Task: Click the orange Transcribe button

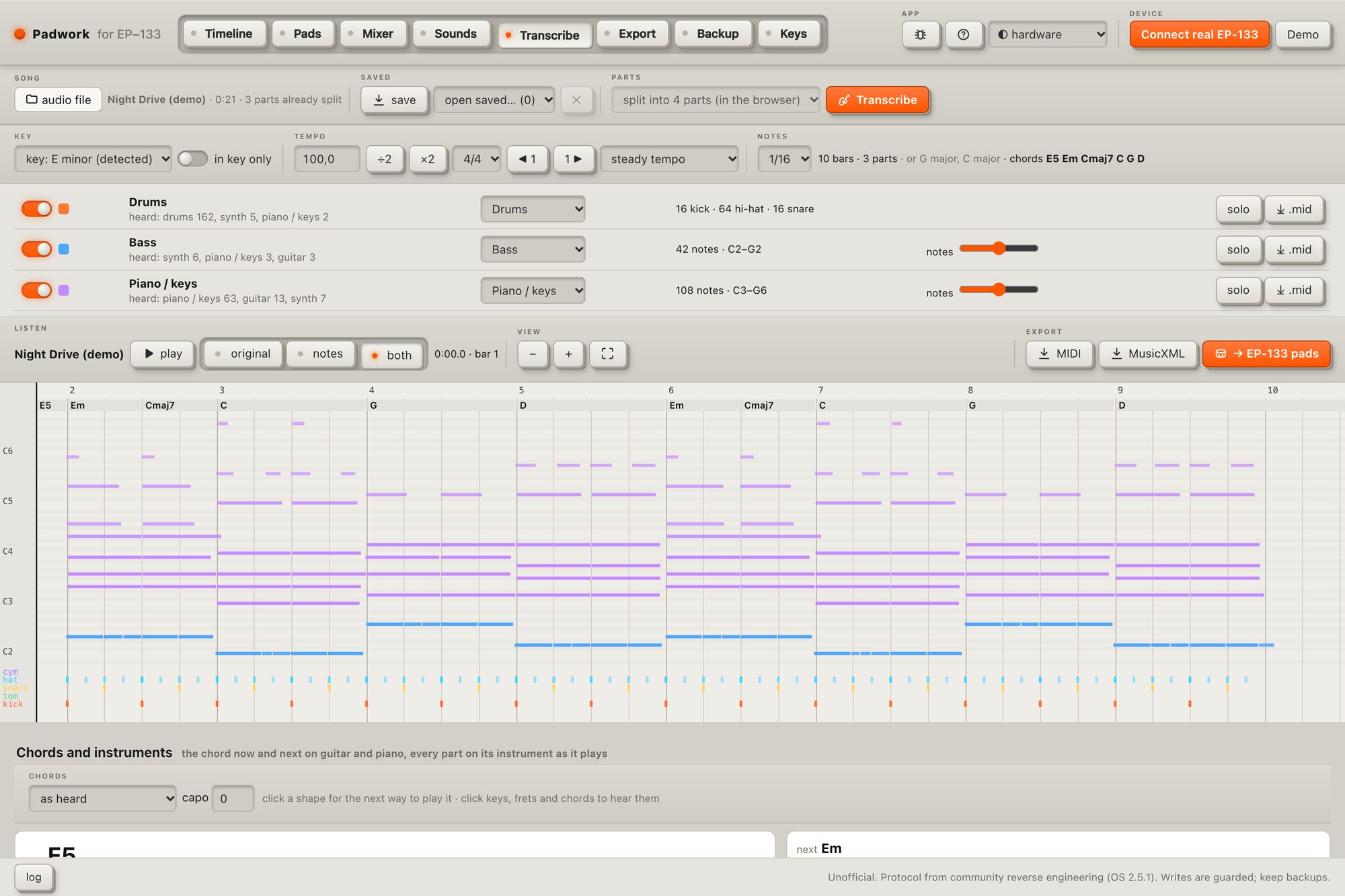Action: click(877, 99)
